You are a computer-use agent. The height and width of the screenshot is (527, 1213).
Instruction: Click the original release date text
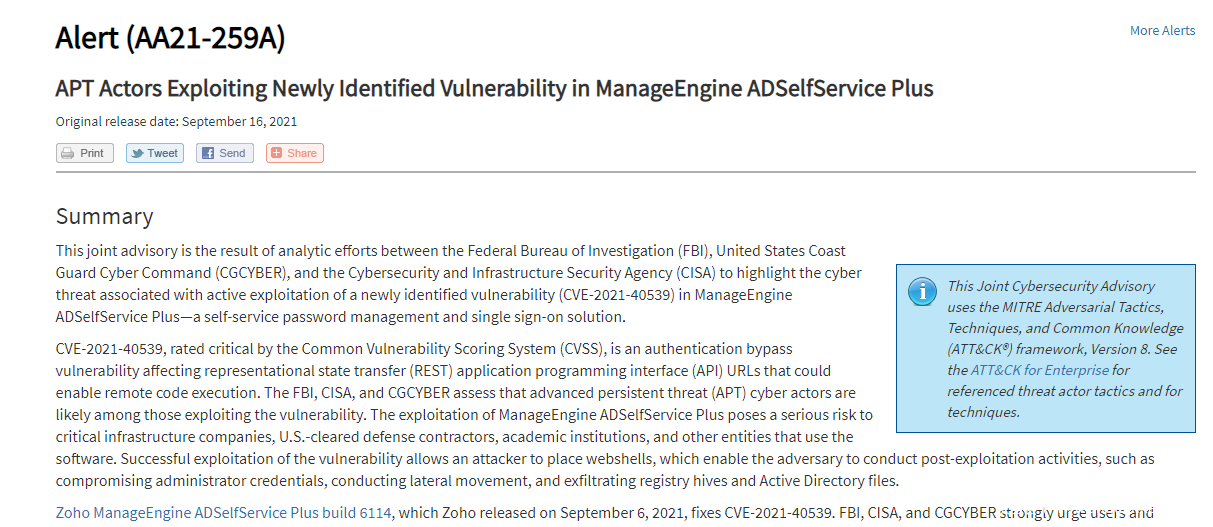coord(176,122)
